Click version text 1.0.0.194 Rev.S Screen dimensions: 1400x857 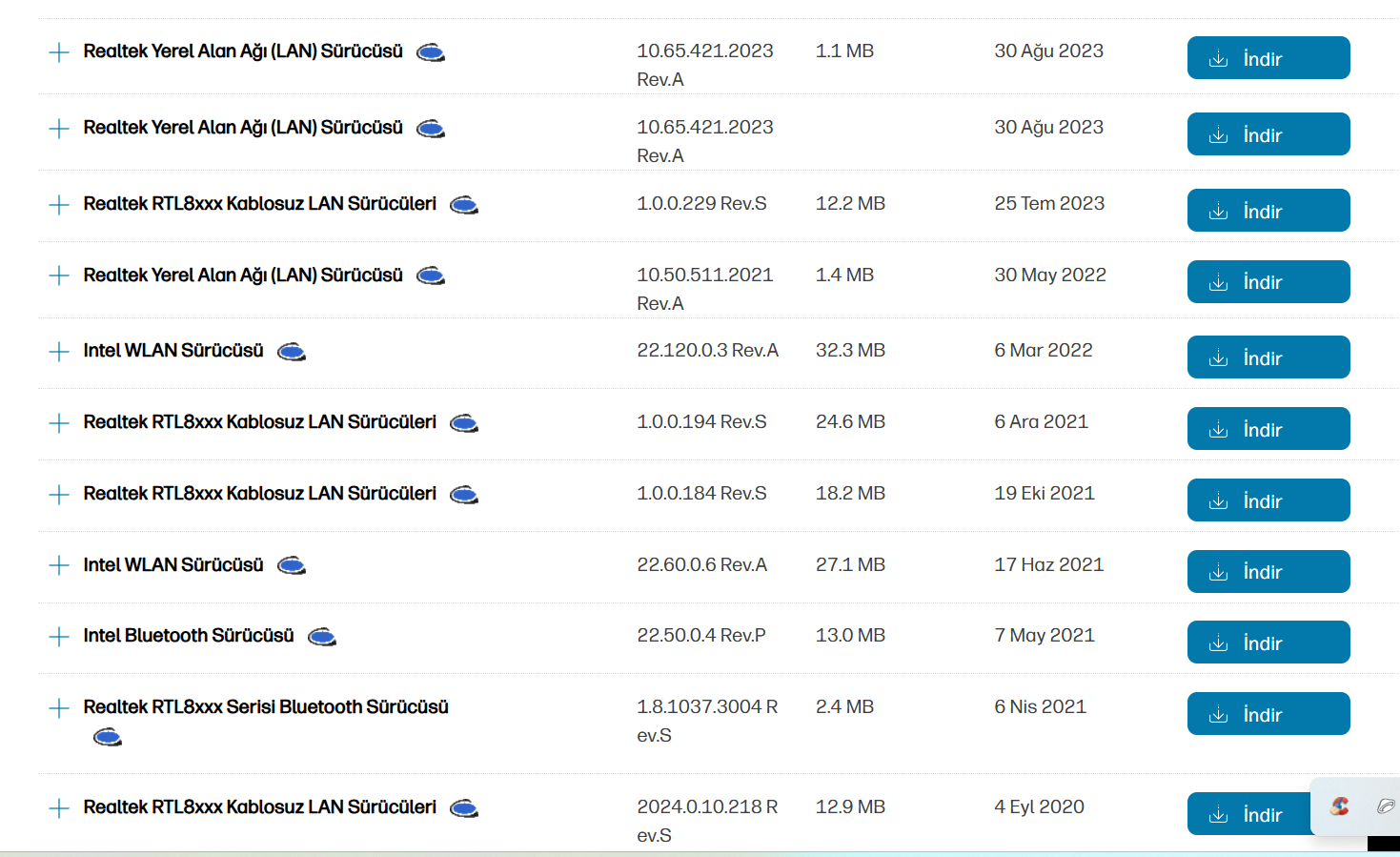pos(702,422)
